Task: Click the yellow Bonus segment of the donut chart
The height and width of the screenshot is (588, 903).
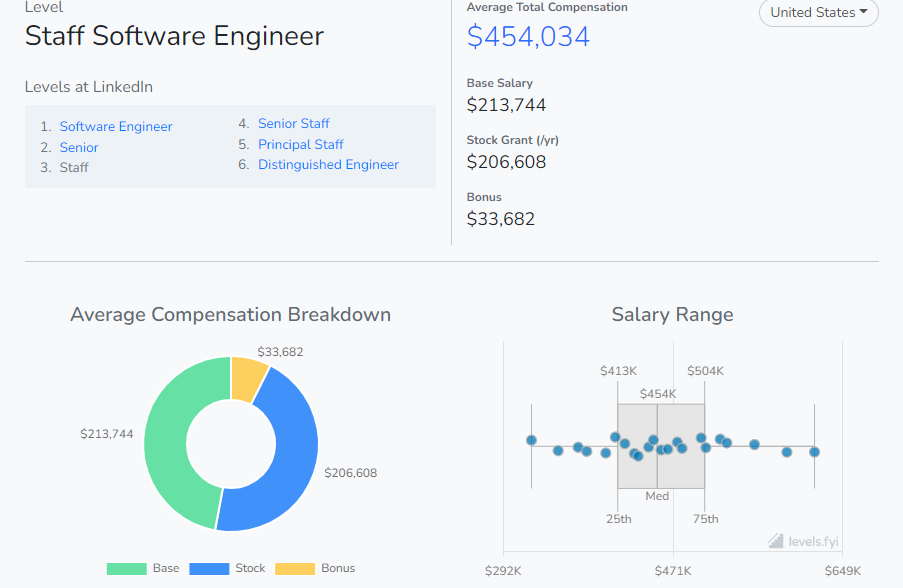Action: pos(247,378)
